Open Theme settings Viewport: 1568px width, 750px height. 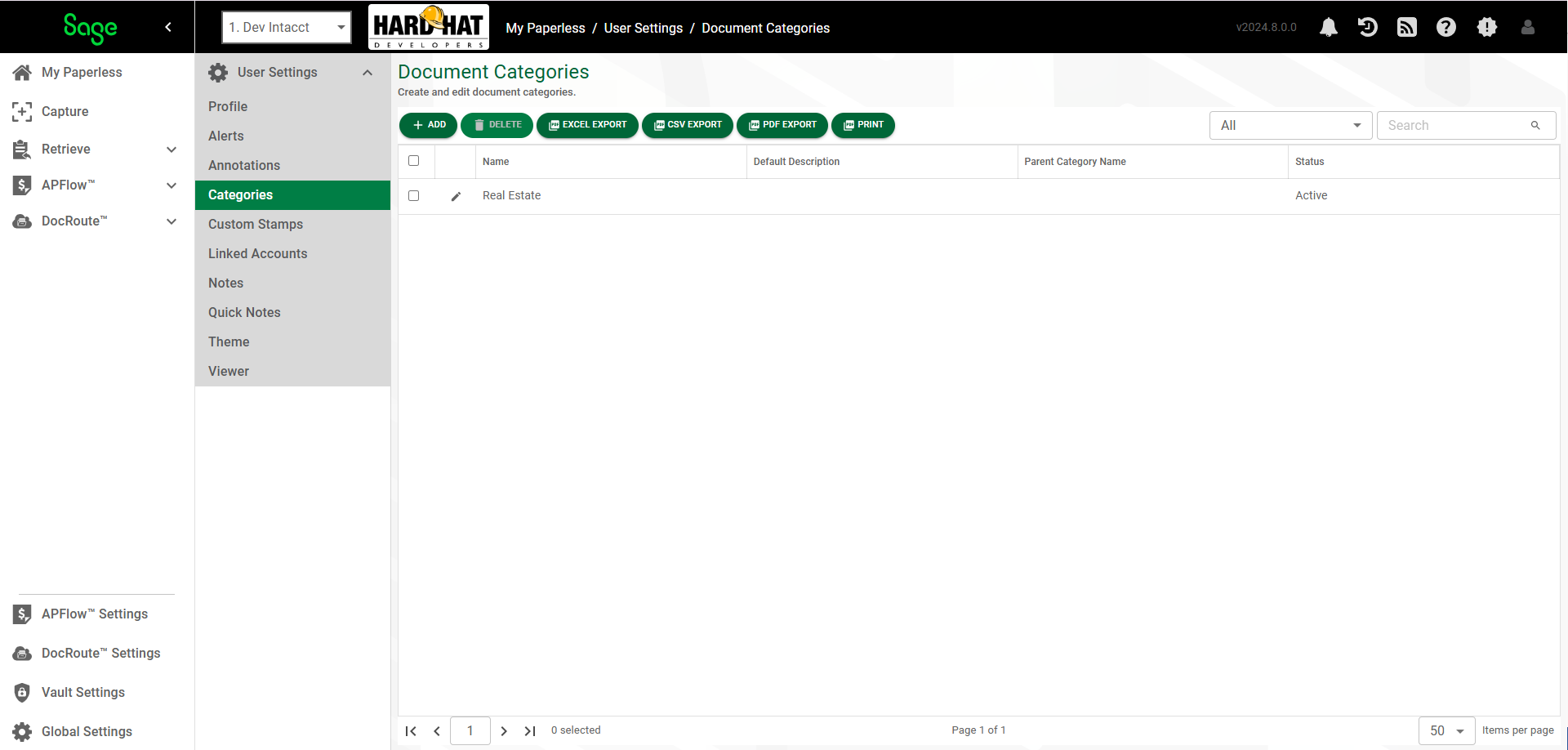(292, 342)
